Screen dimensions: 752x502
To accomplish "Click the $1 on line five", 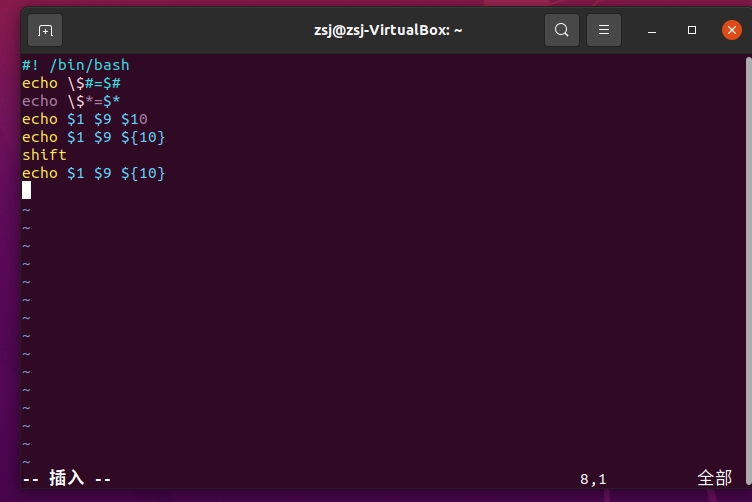I will pyautogui.click(x=76, y=137).
